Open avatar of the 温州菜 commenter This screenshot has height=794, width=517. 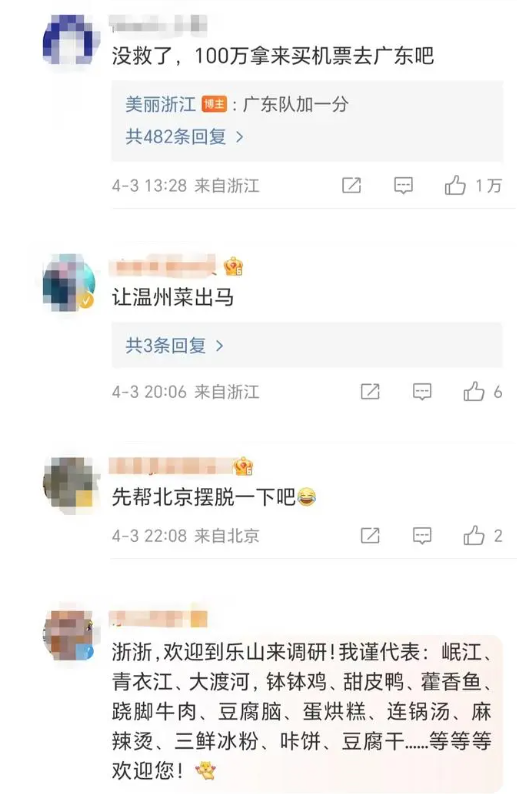69,282
